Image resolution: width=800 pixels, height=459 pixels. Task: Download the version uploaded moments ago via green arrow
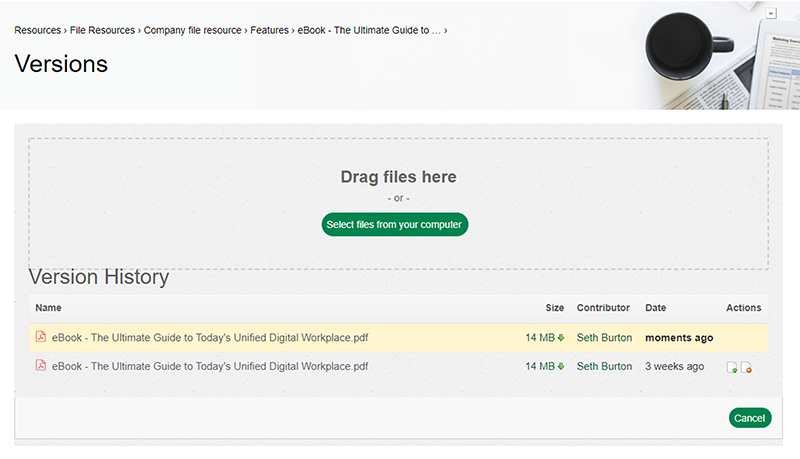click(x=561, y=338)
